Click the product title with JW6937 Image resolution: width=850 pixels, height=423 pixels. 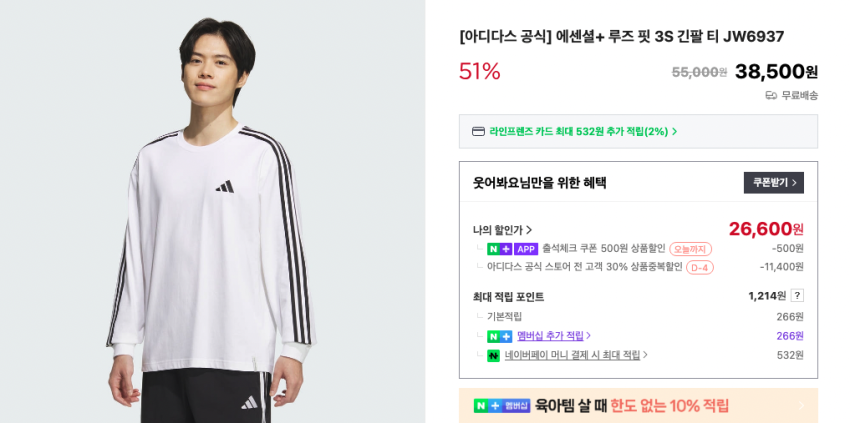coord(621,37)
